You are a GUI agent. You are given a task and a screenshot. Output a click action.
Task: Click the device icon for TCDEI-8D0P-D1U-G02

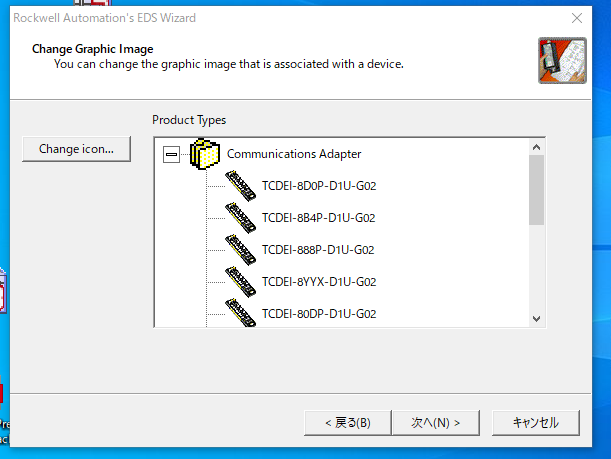click(240, 186)
